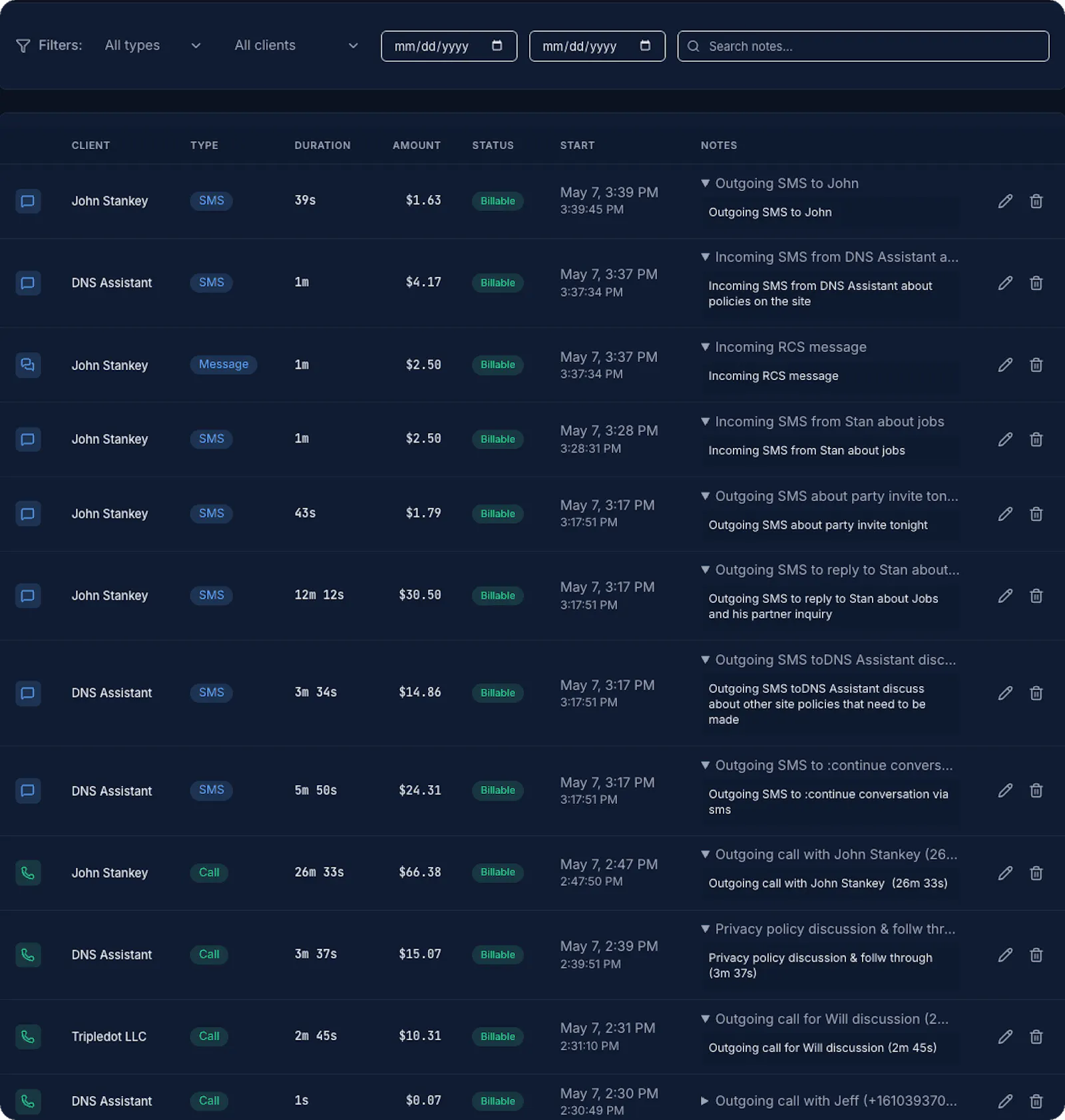Open calendar picker in first date field

click(497, 46)
